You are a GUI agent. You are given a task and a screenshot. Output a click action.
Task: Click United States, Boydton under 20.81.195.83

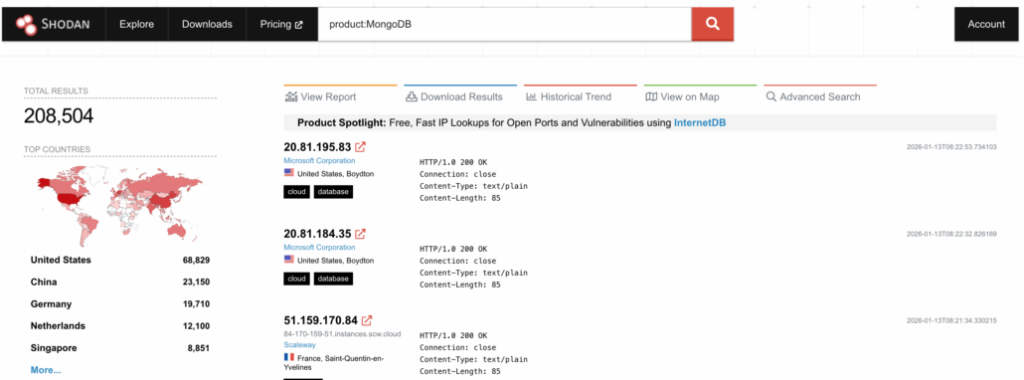(x=336, y=174)
